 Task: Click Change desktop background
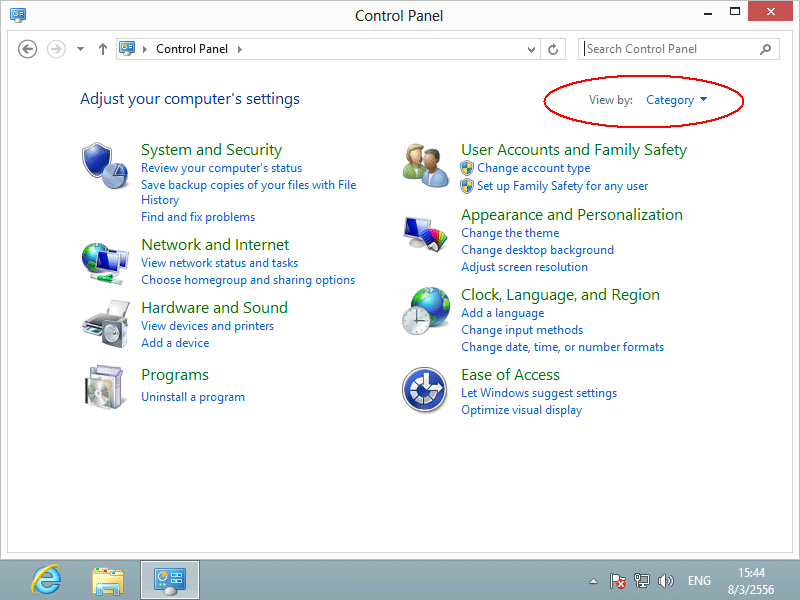pyautogui.click(x=537, y=249)
